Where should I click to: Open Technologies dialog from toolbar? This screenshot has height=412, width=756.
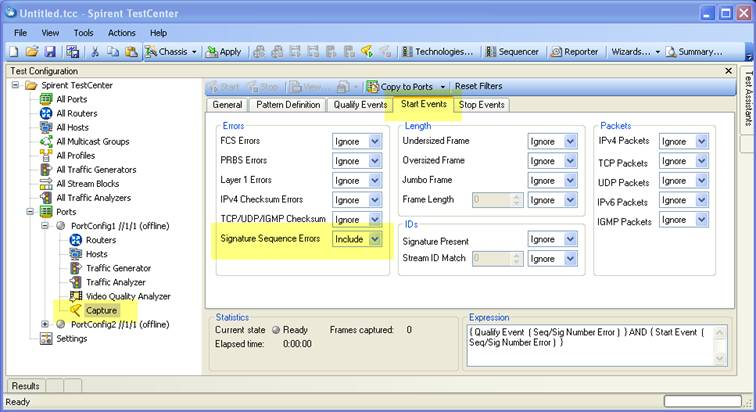(437, 52)
